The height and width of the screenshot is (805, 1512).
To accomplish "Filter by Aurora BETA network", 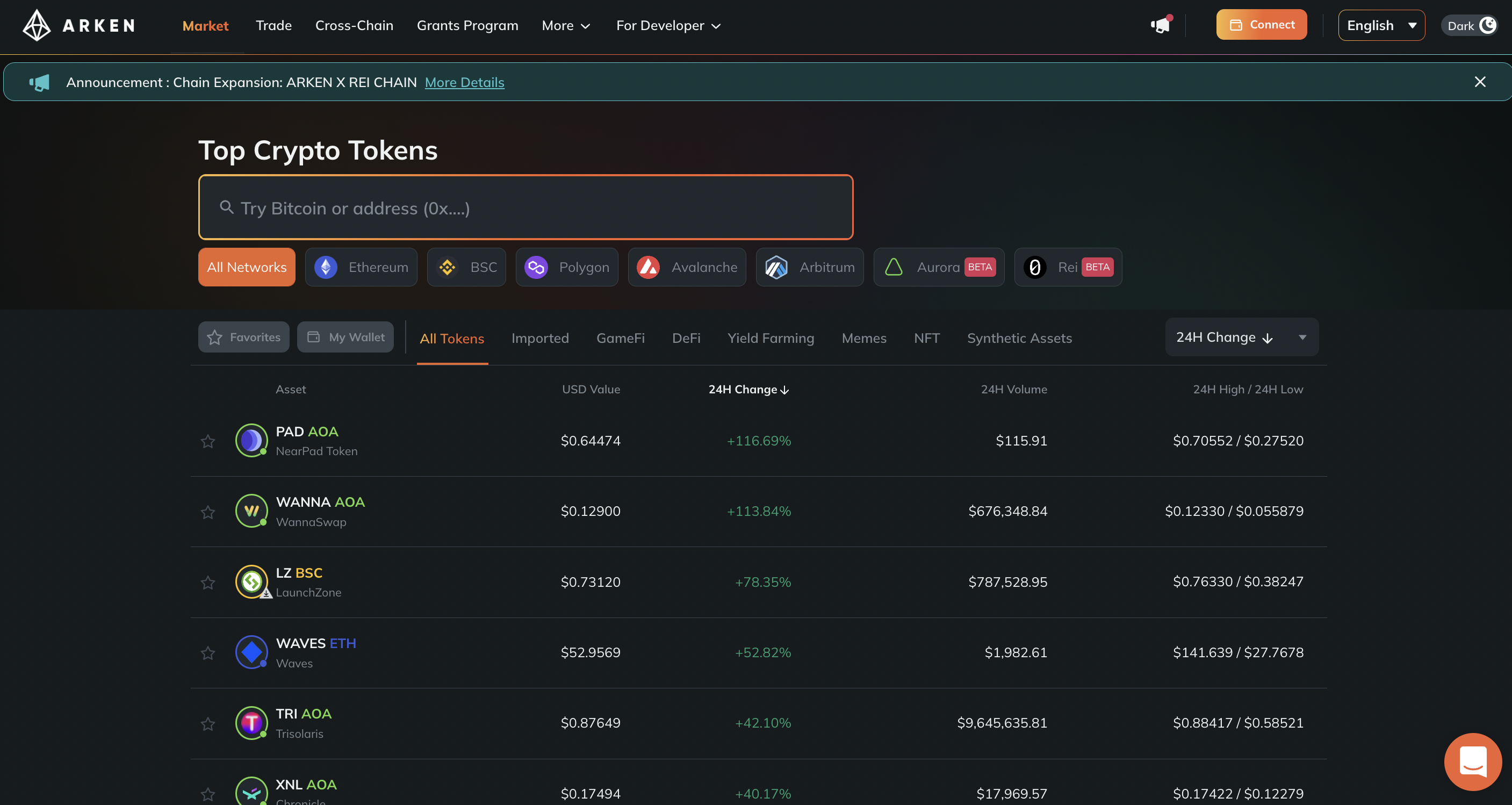I will point(939,267).
